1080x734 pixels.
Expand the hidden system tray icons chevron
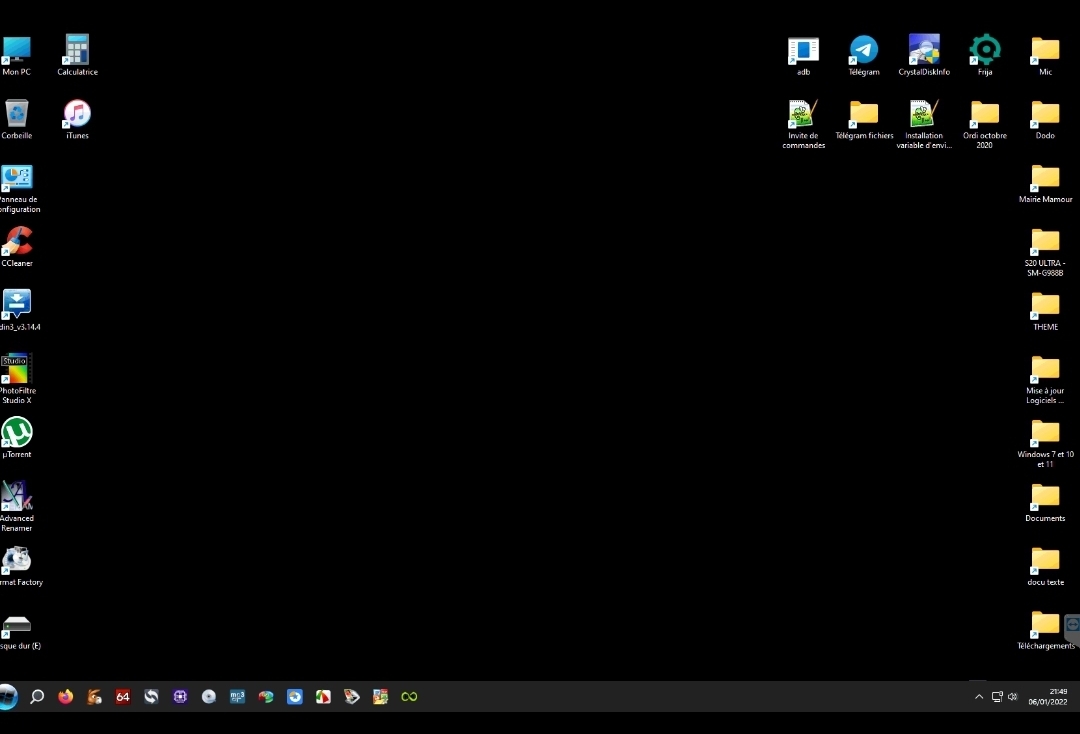point(979,697)
